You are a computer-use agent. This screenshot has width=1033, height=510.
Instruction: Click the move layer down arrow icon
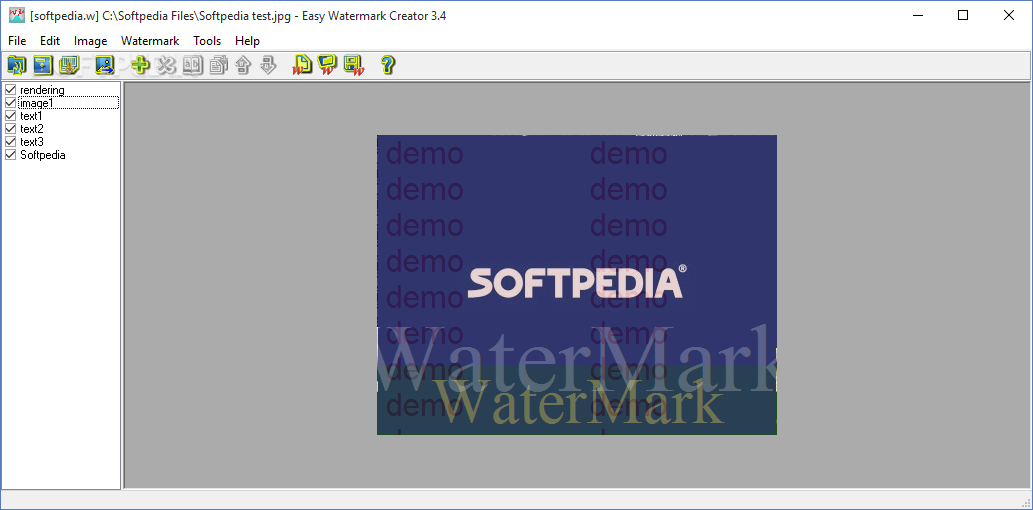267,65
